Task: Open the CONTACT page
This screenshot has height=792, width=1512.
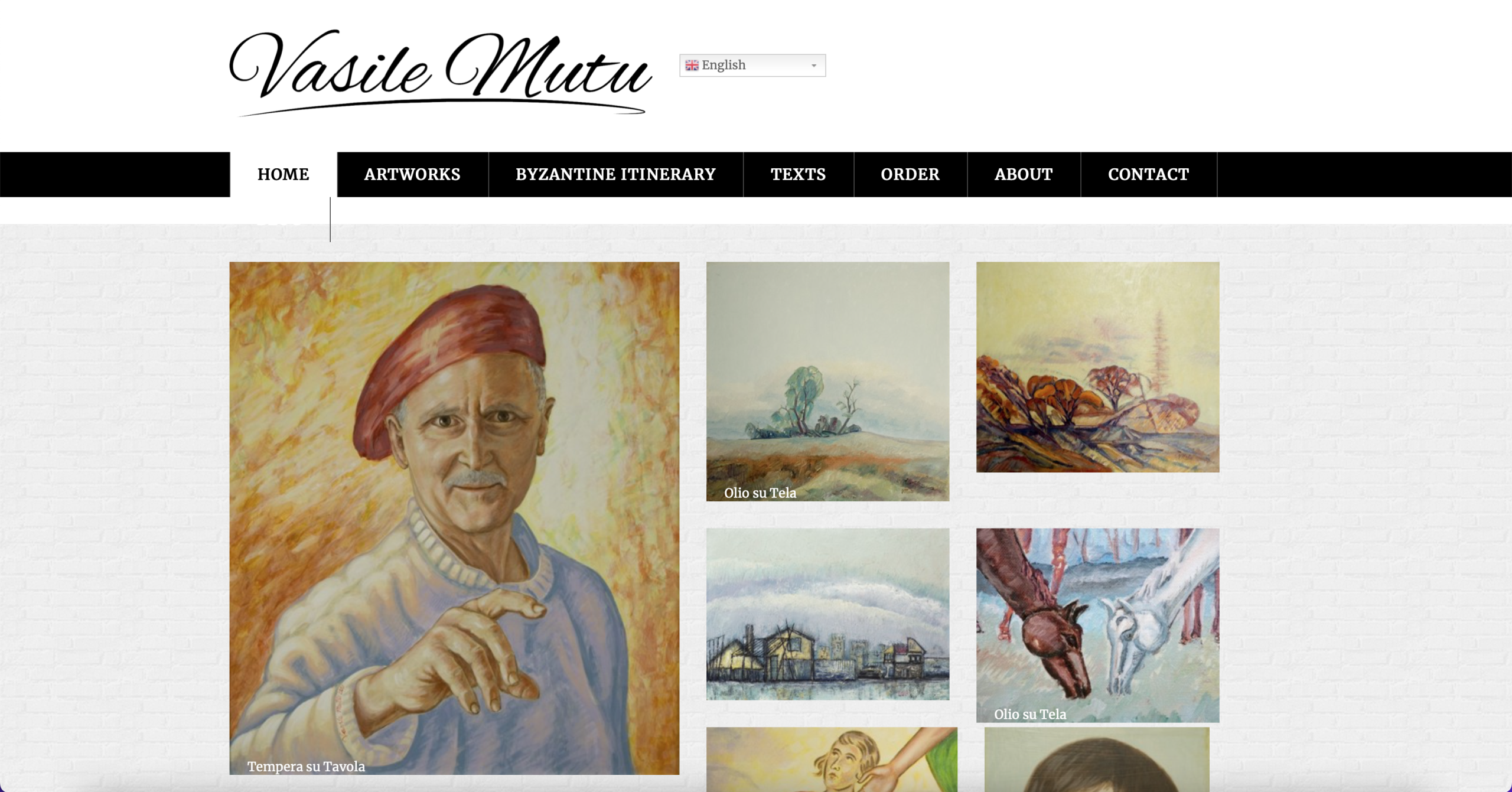Action: 1148,174
